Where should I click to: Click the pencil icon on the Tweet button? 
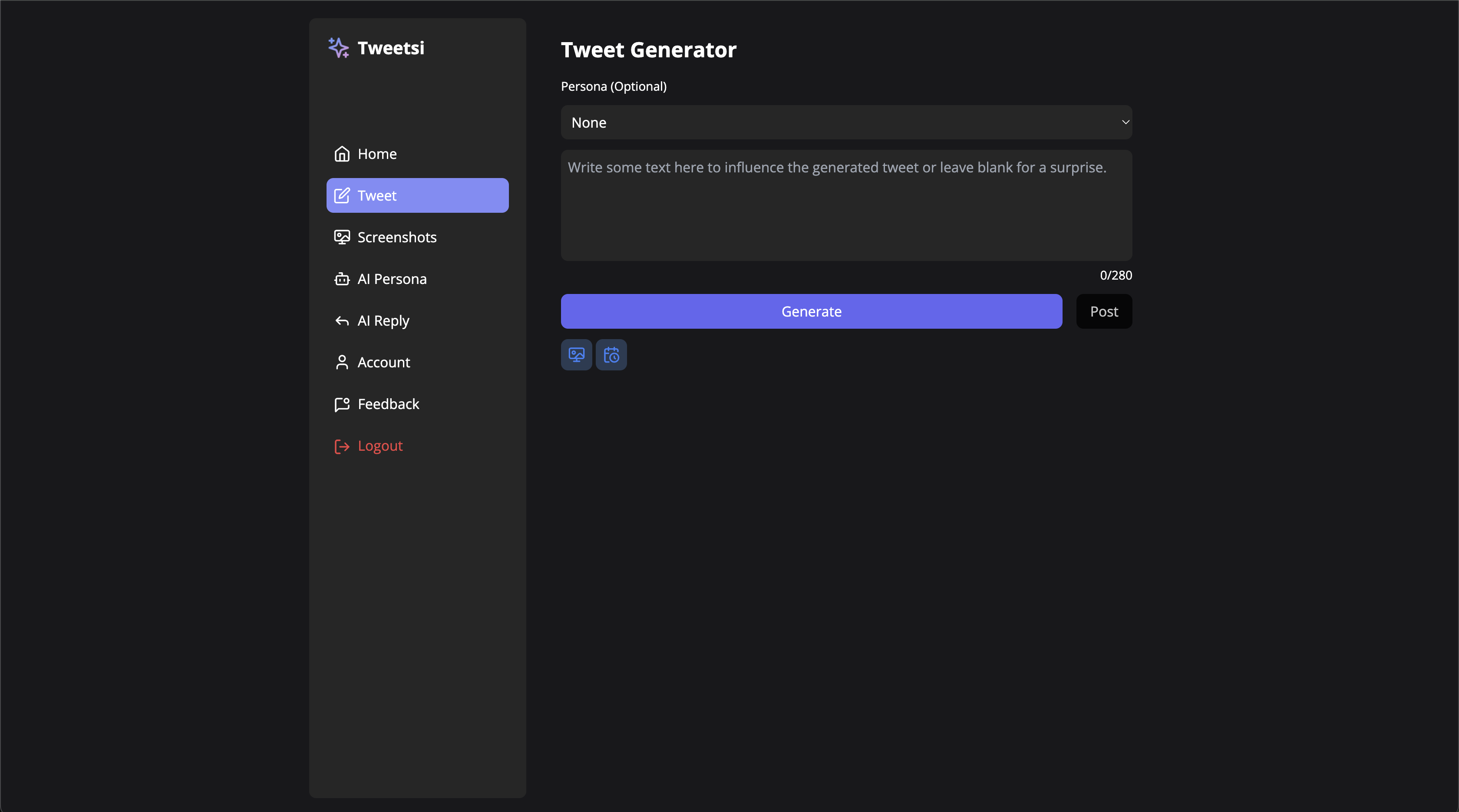click(x=342, y=195)
